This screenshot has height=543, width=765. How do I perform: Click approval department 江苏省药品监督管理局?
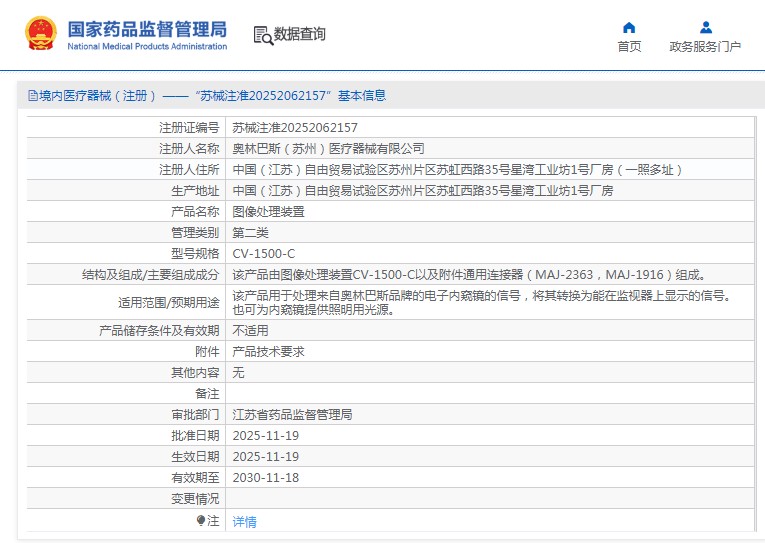point(292,414)
